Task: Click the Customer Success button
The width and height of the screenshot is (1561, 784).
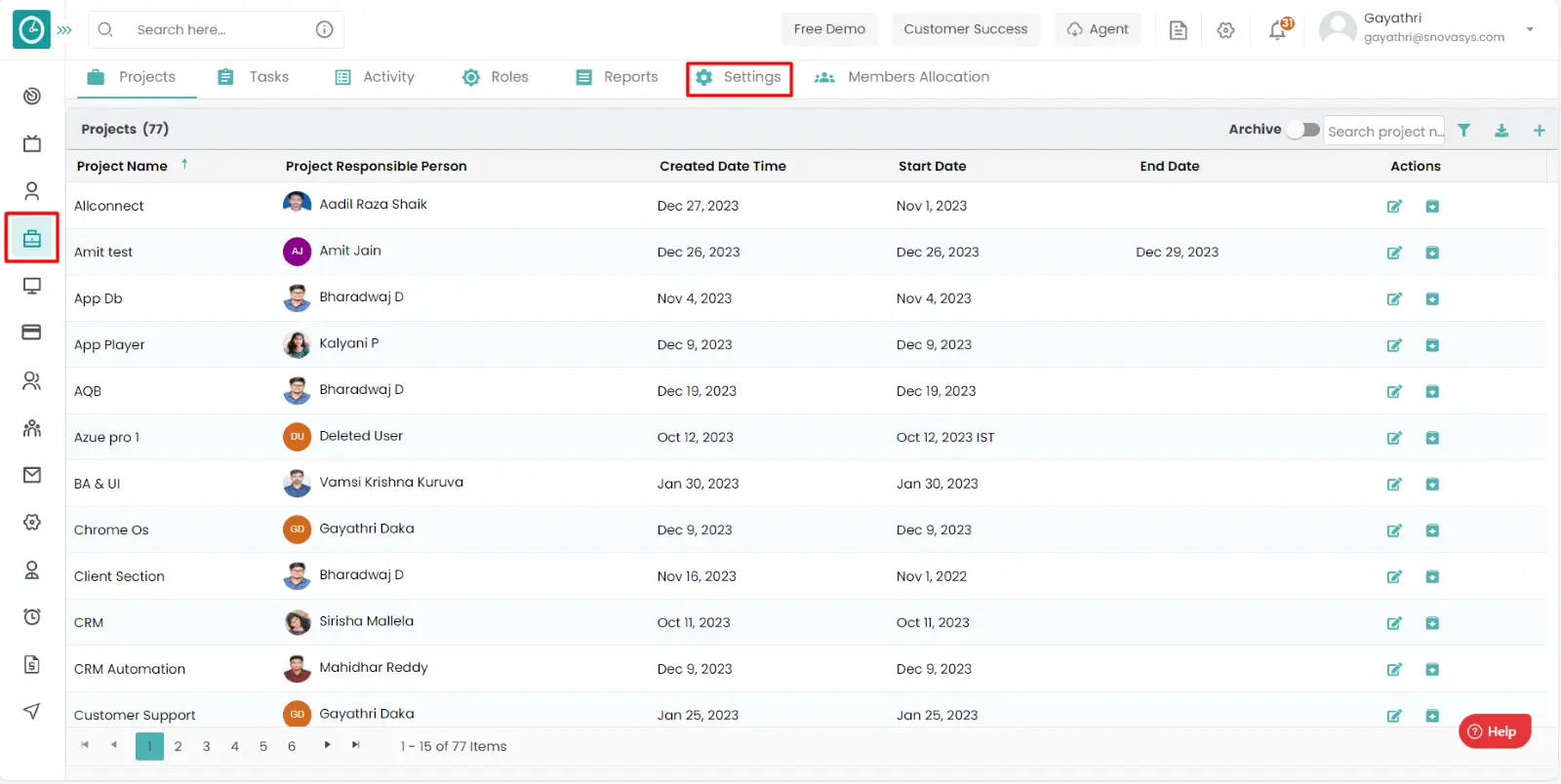Action: 965,29
